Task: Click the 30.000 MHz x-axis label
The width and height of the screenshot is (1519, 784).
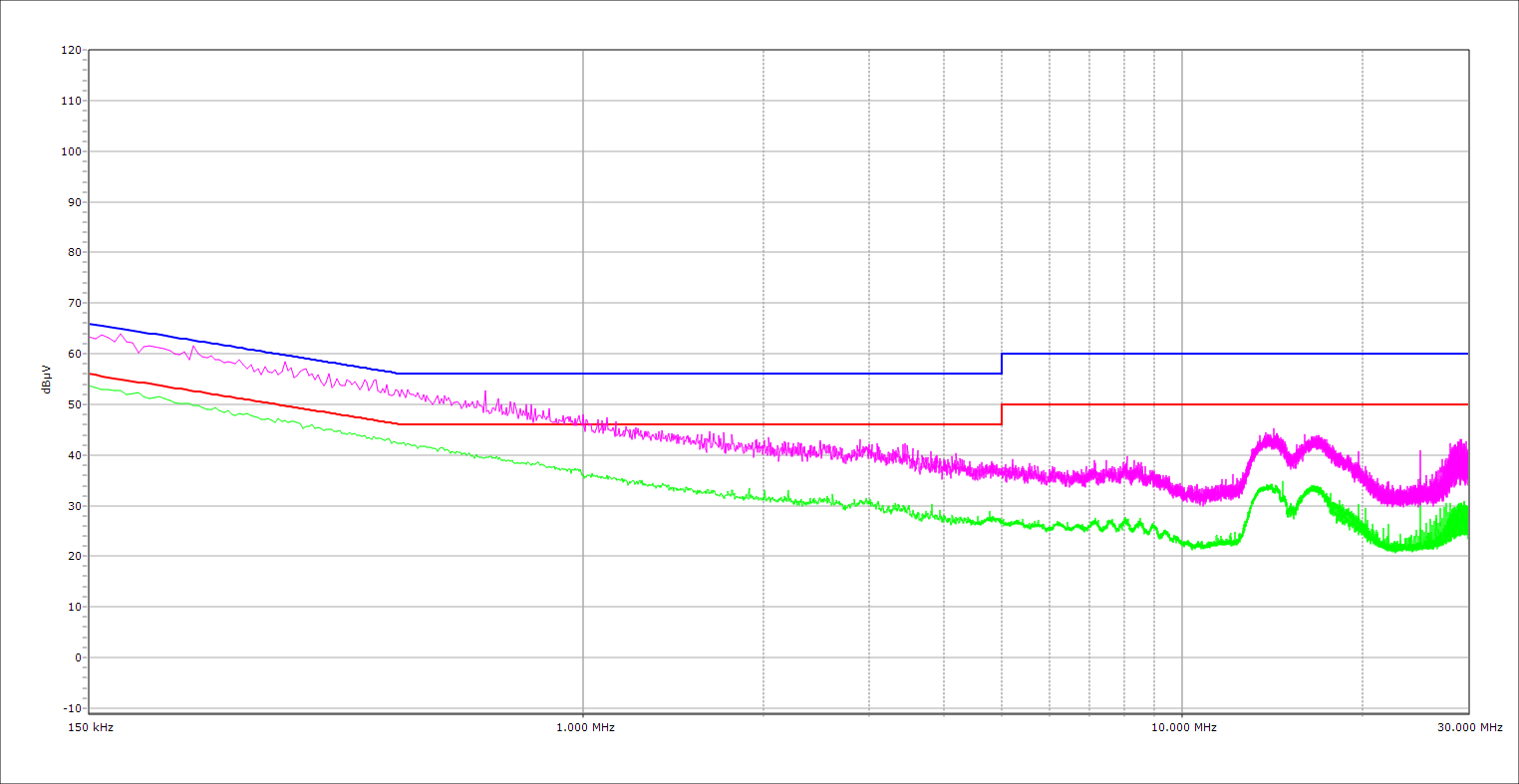Action: [1469, 727]
